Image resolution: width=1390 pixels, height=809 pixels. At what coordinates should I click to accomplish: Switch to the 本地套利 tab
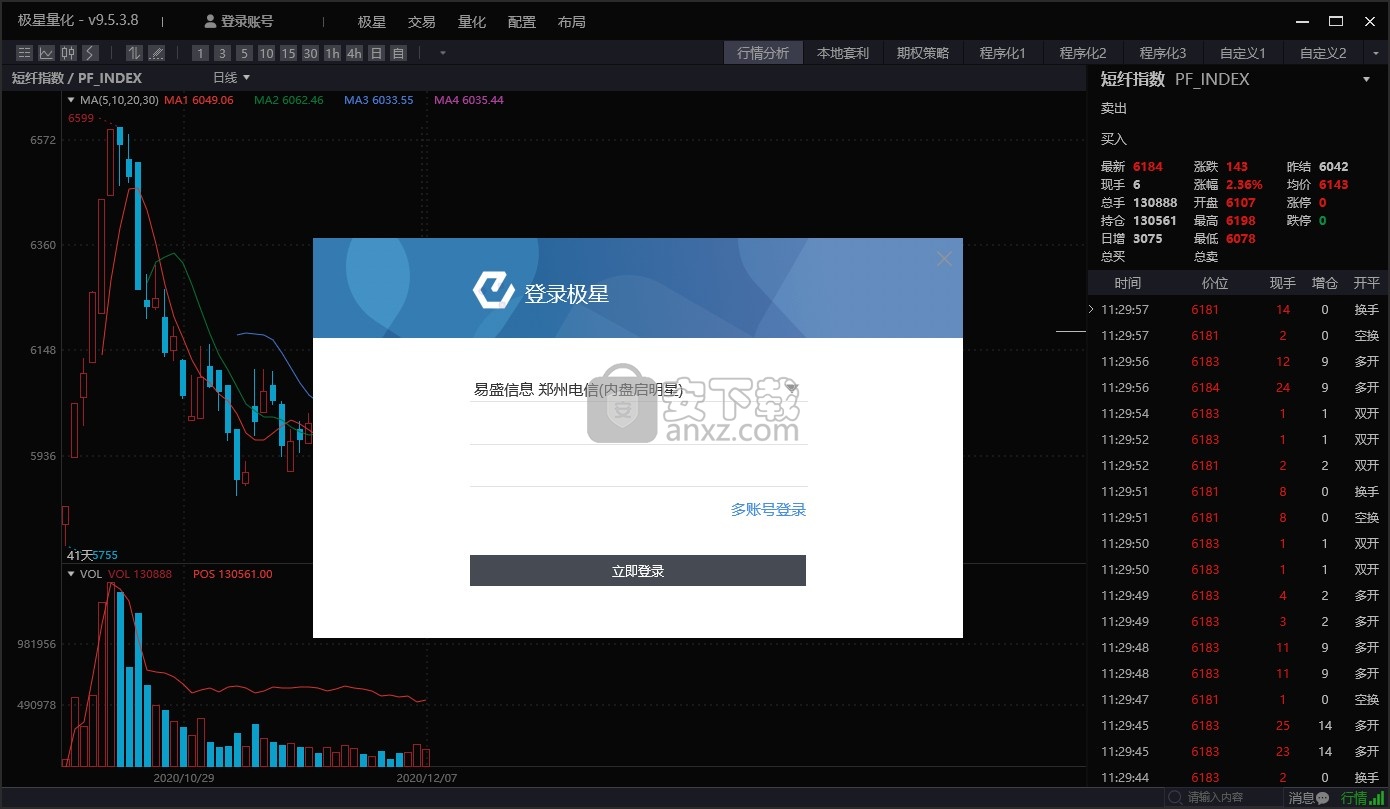pos(843,53)
